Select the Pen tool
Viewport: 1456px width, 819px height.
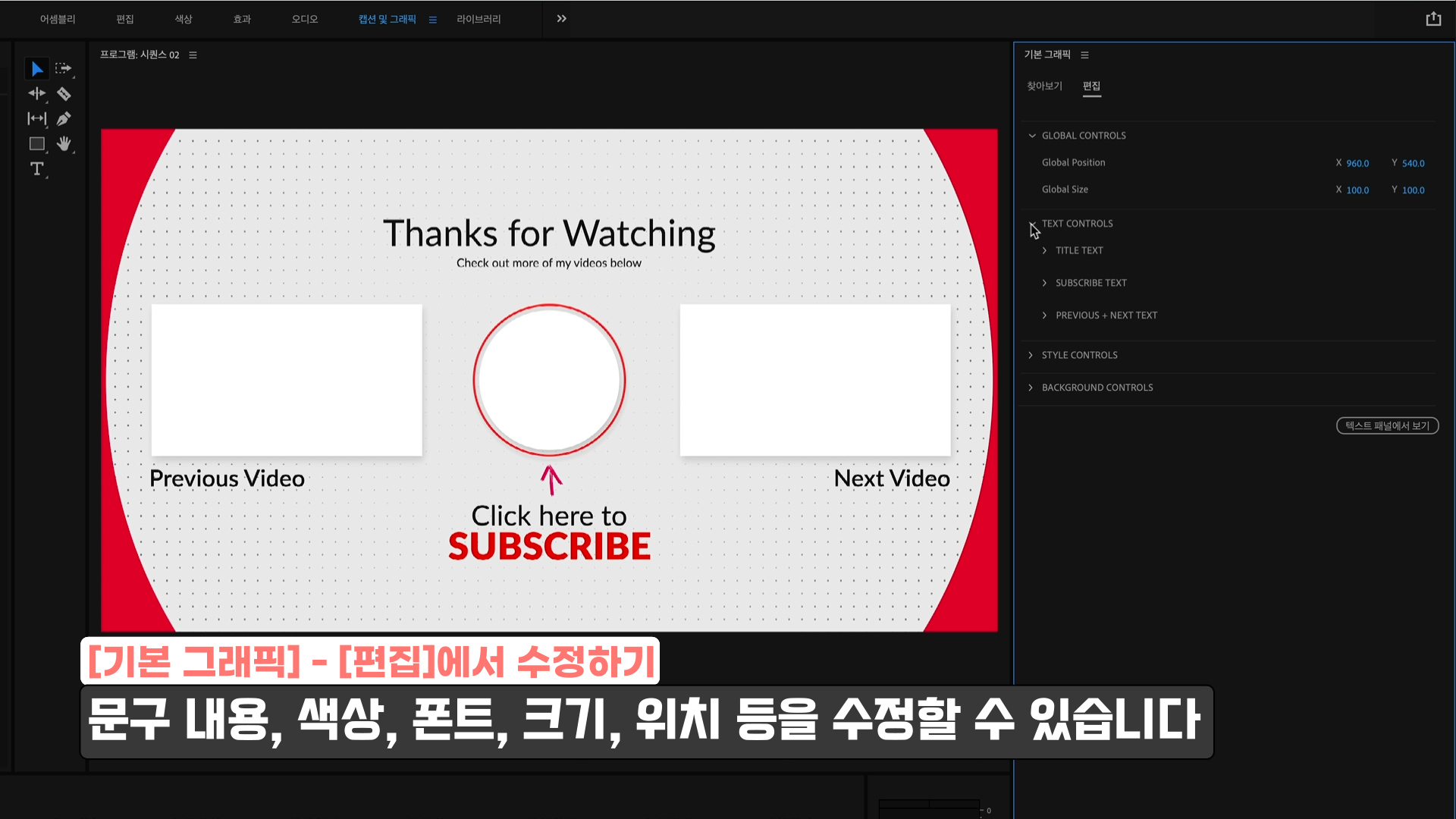64,119
